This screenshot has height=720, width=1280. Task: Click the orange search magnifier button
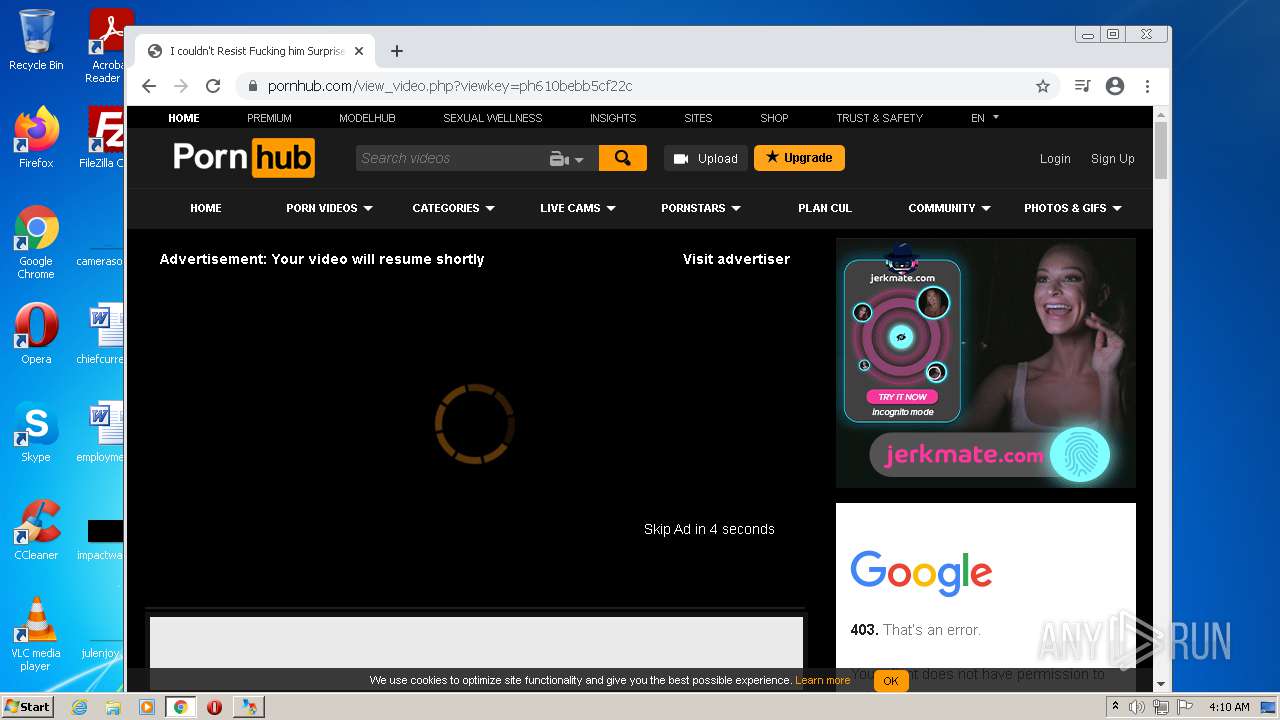coord(622,158)
